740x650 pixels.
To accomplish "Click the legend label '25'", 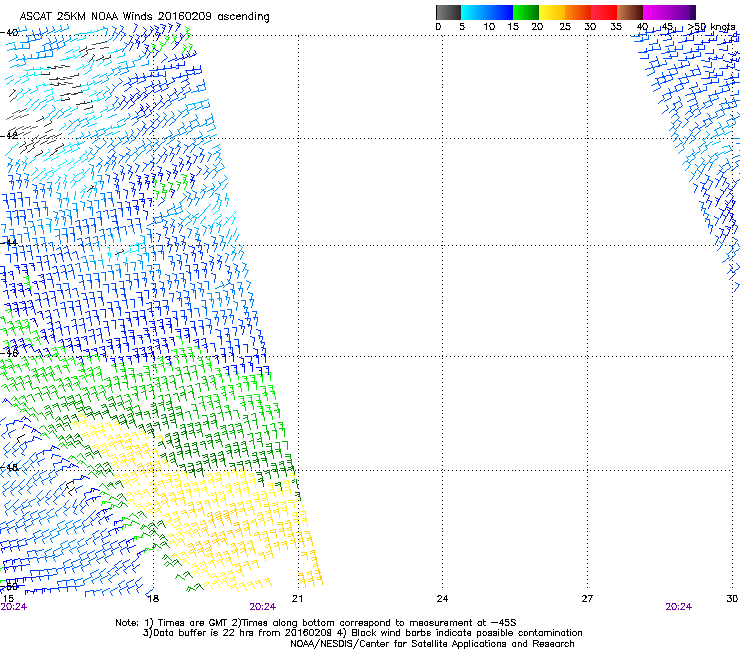I will pyautogui.click(x=565, y=27).
